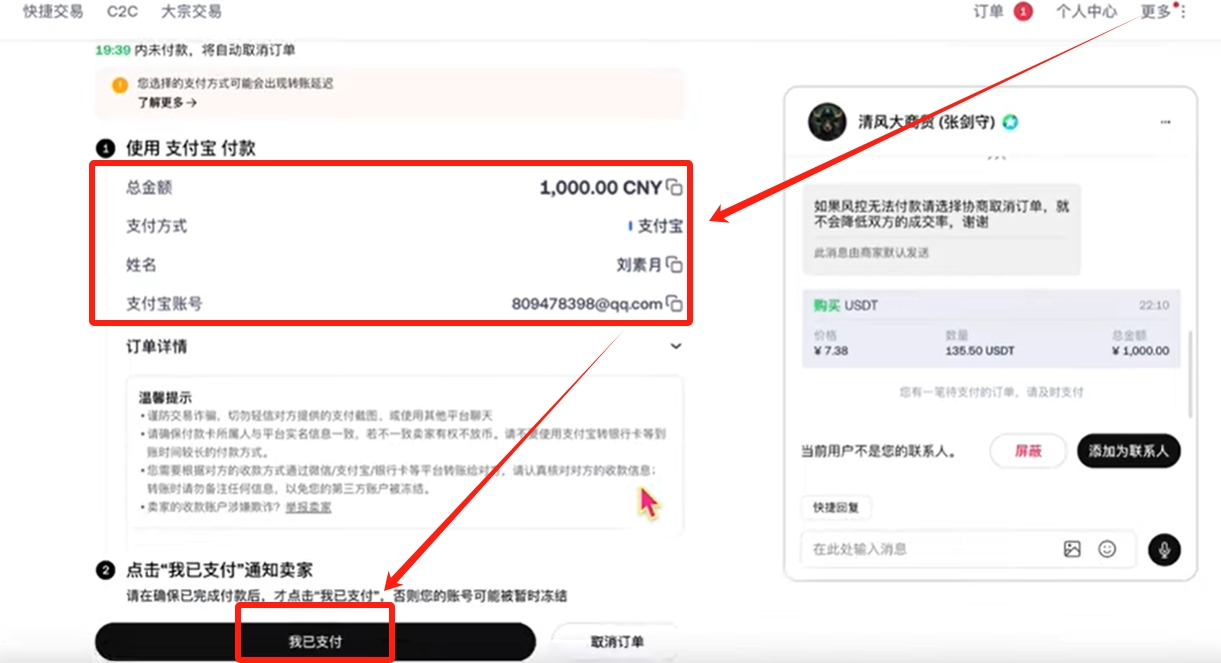Click the verified badge beside merchant name

point(1011,122)
